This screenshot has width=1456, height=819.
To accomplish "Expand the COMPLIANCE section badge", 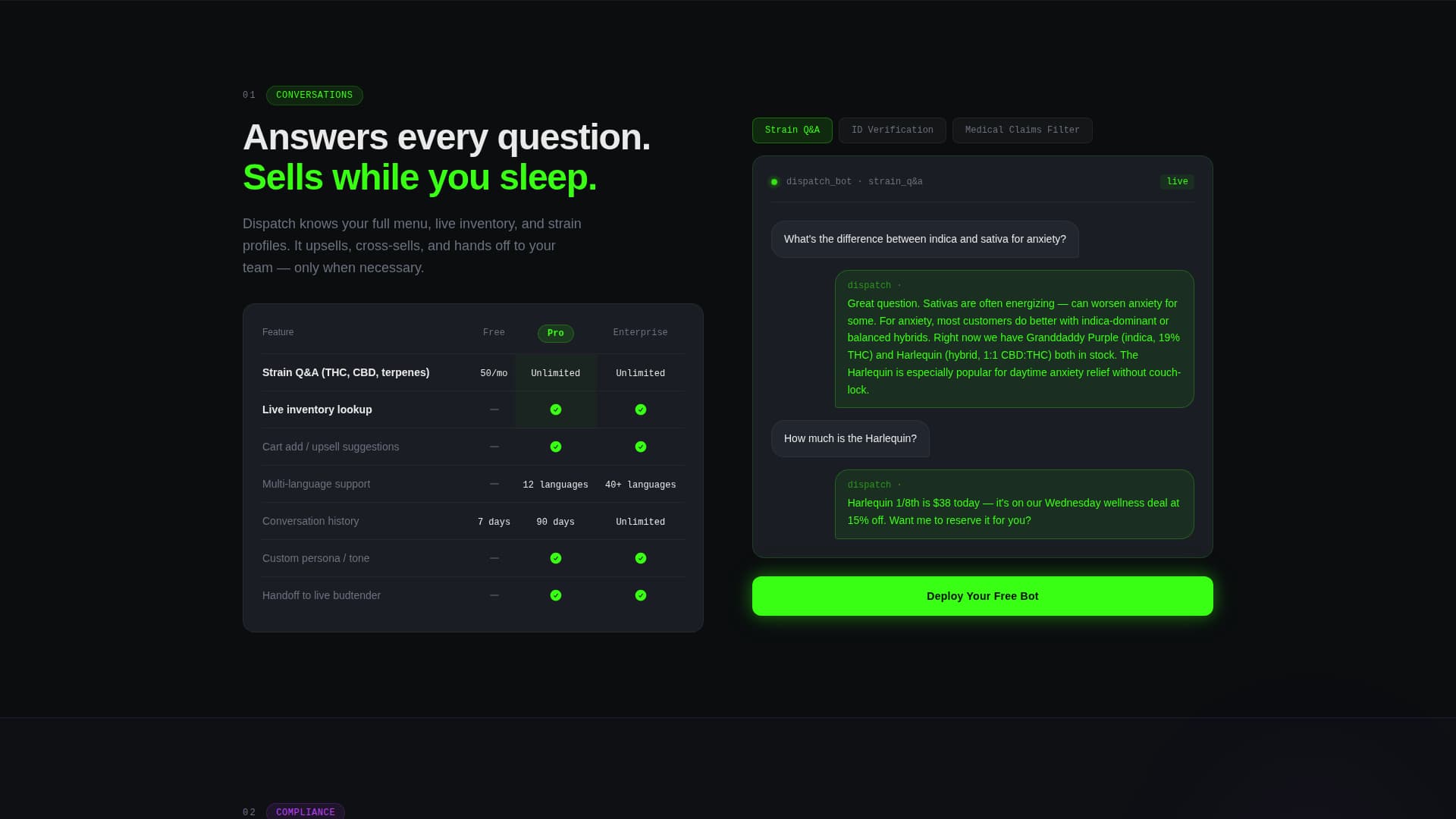I will click(x=305, y=811).
